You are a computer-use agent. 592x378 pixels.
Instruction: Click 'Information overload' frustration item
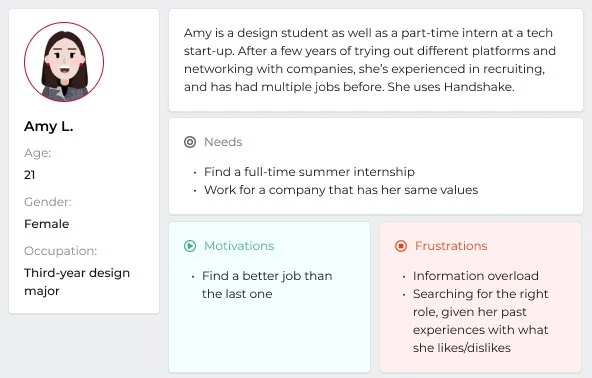tap(476, 276)
